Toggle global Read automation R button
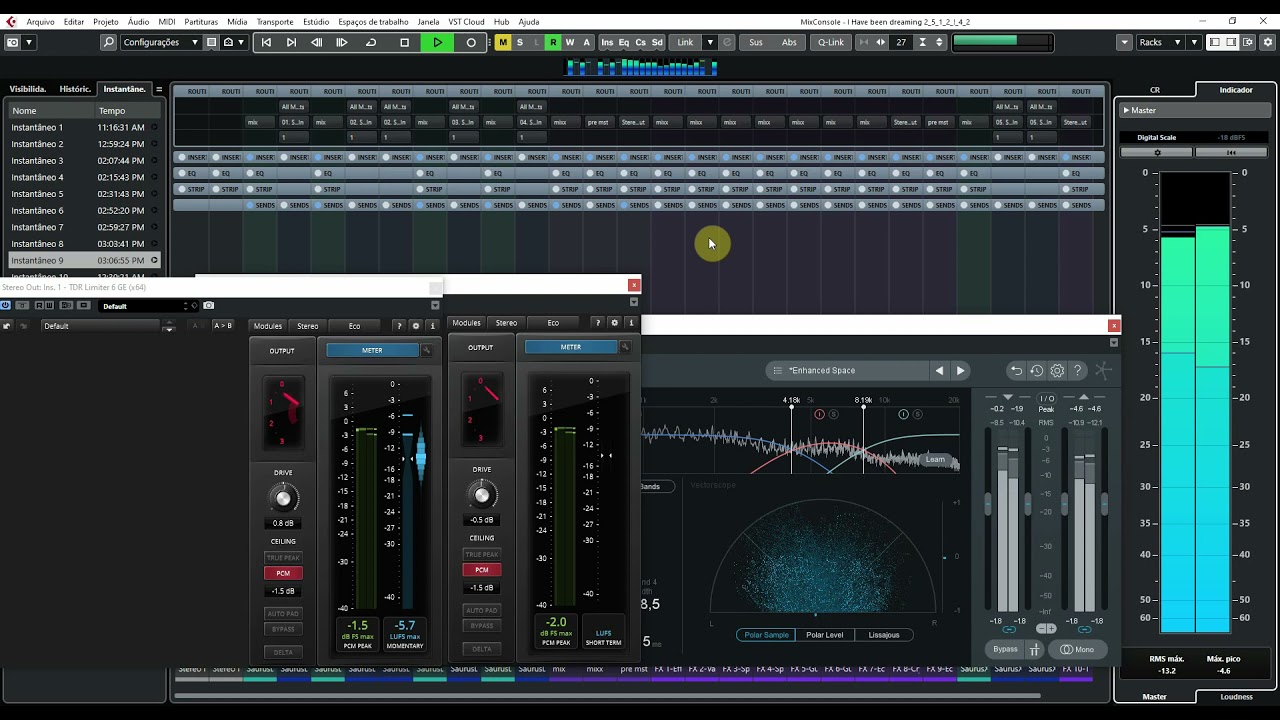This screenshot has height=720, width=1280. [553, 42]
